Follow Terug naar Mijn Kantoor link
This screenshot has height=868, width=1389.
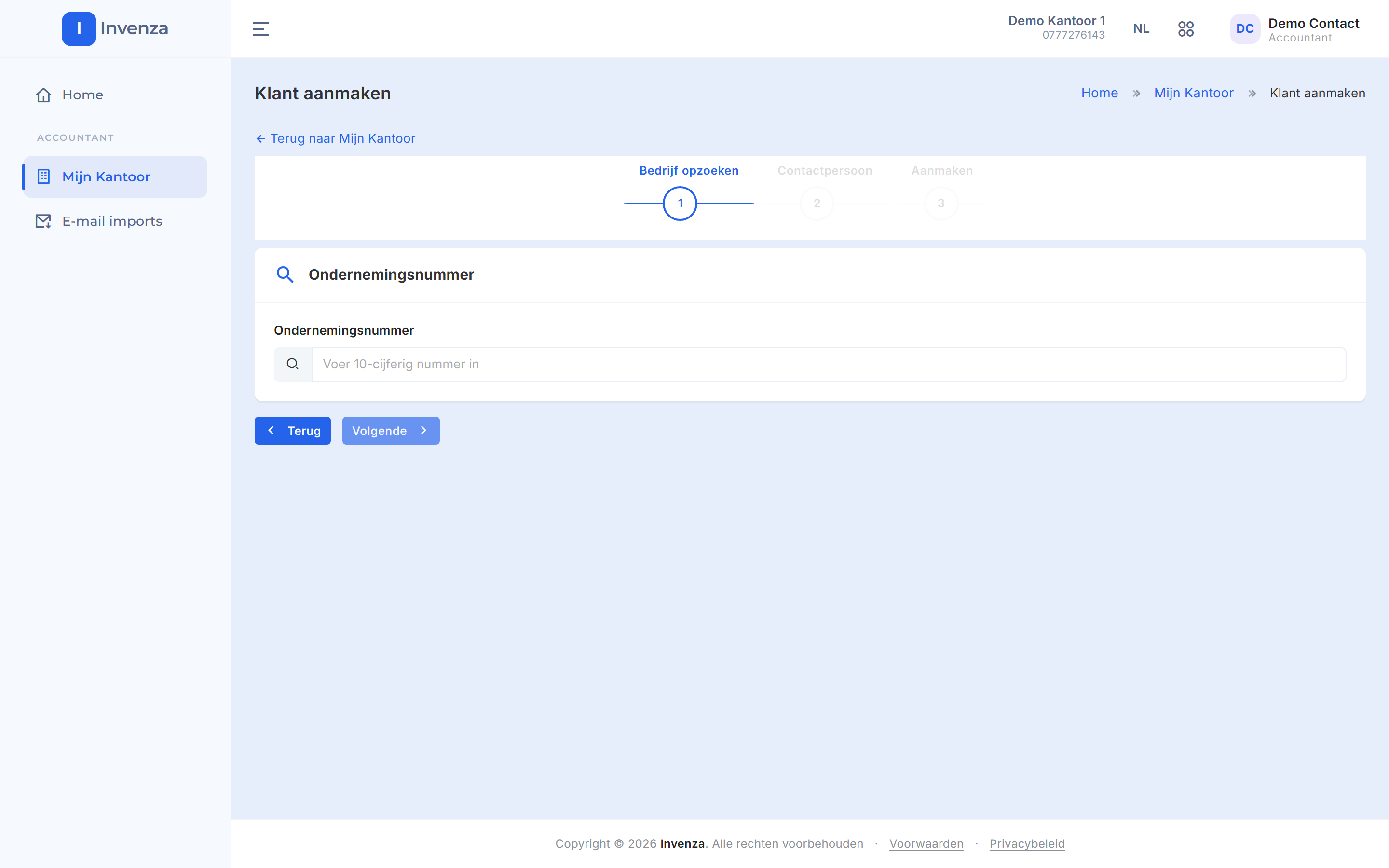(x=335, y=138)
